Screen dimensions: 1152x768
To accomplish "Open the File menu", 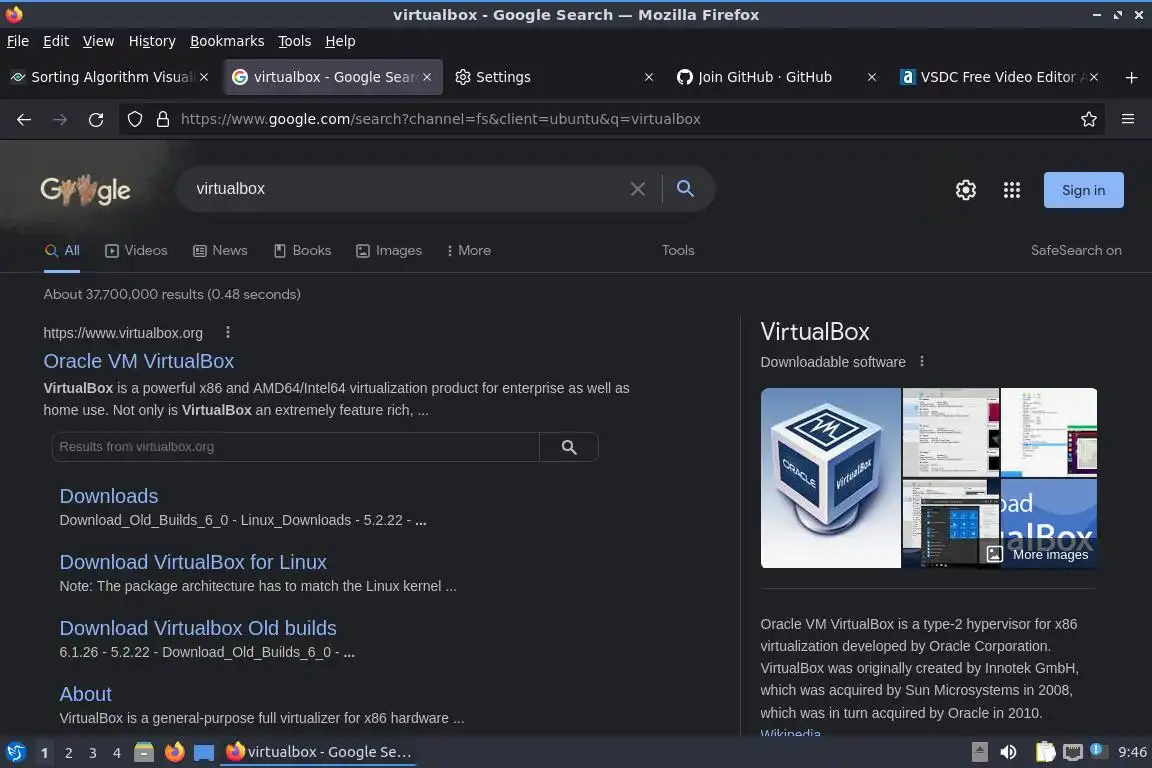I will pos(18,41).
